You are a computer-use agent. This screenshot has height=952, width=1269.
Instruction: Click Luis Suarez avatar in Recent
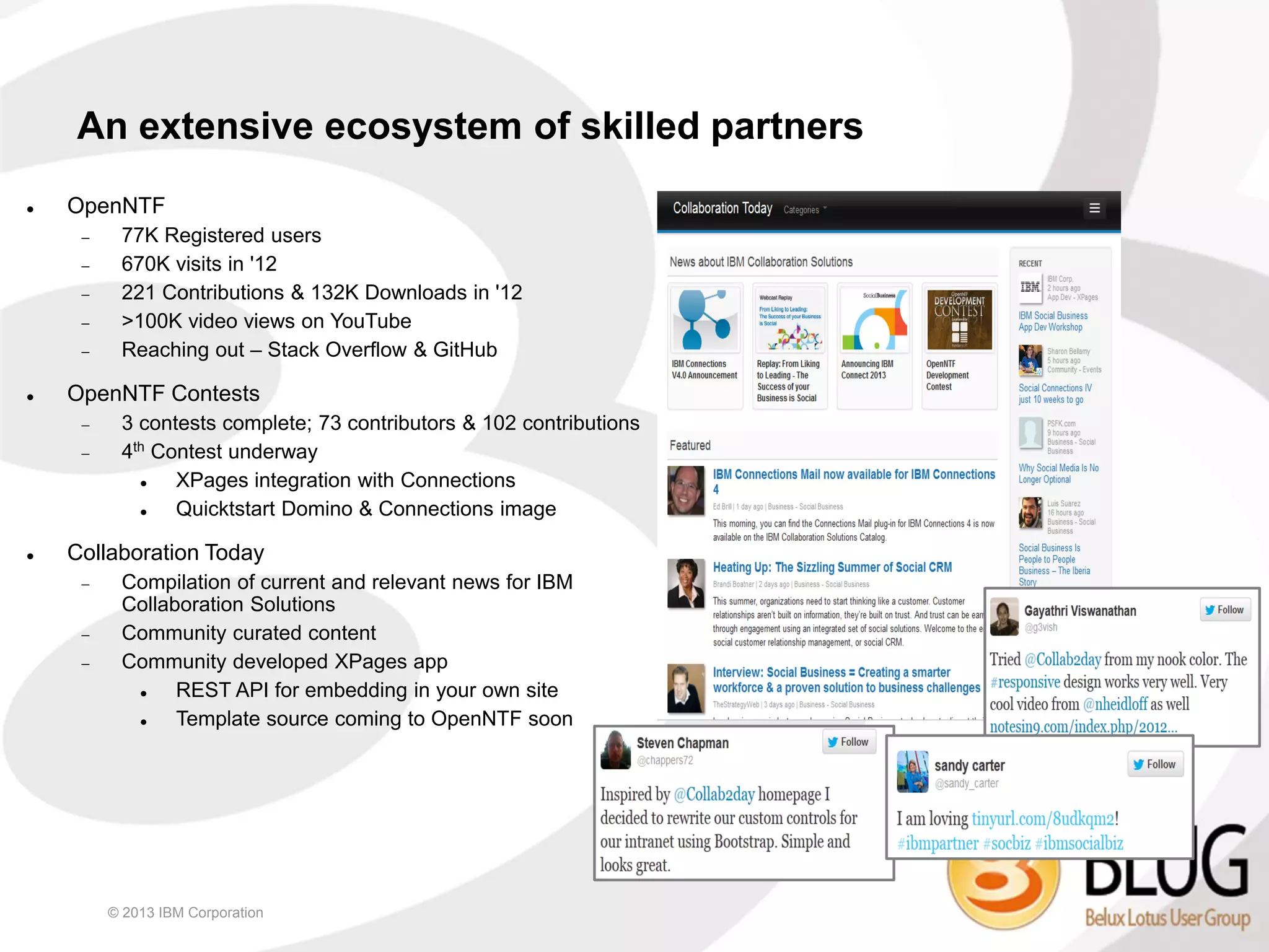[1030, 513]
